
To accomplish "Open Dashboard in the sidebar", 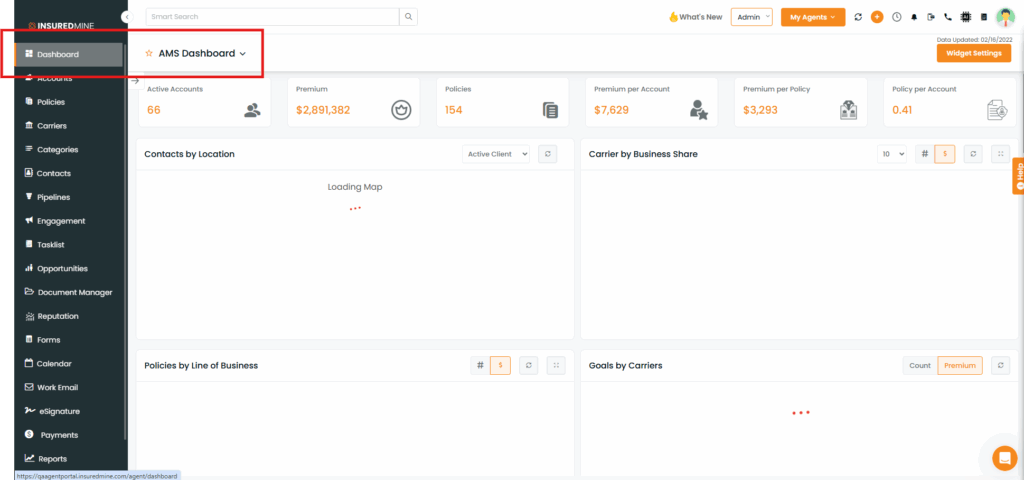I will tap(69, 54).
